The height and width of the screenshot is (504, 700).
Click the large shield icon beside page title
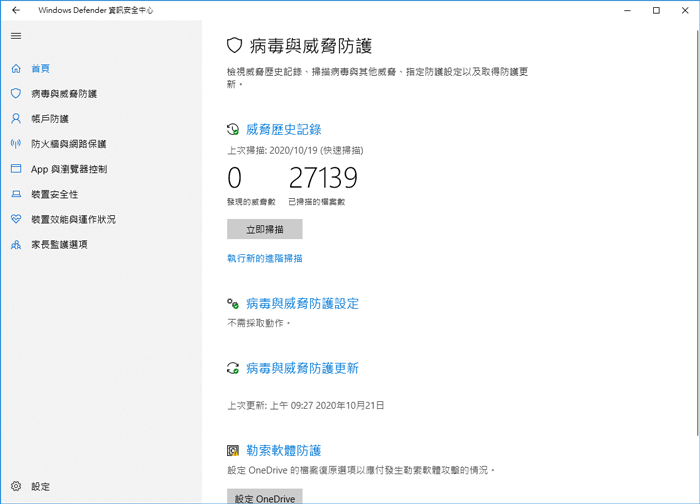(235, 46)
